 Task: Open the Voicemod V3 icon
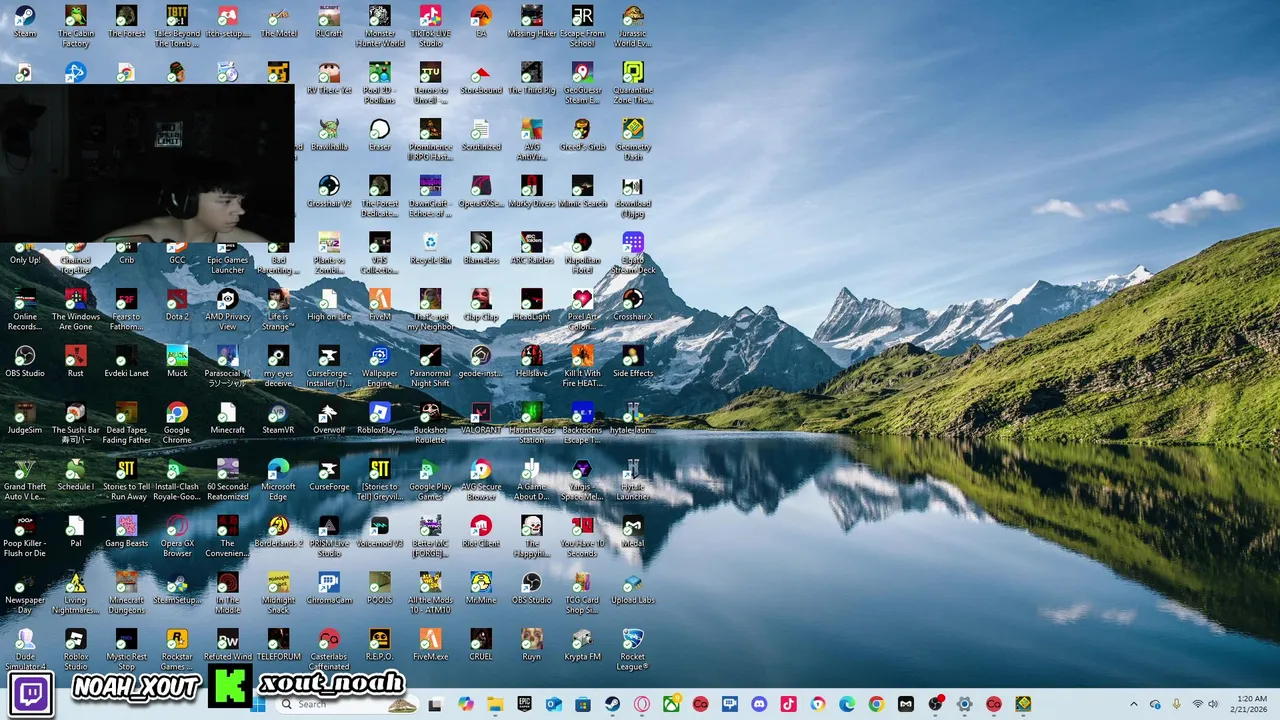[x=380, y=533]
